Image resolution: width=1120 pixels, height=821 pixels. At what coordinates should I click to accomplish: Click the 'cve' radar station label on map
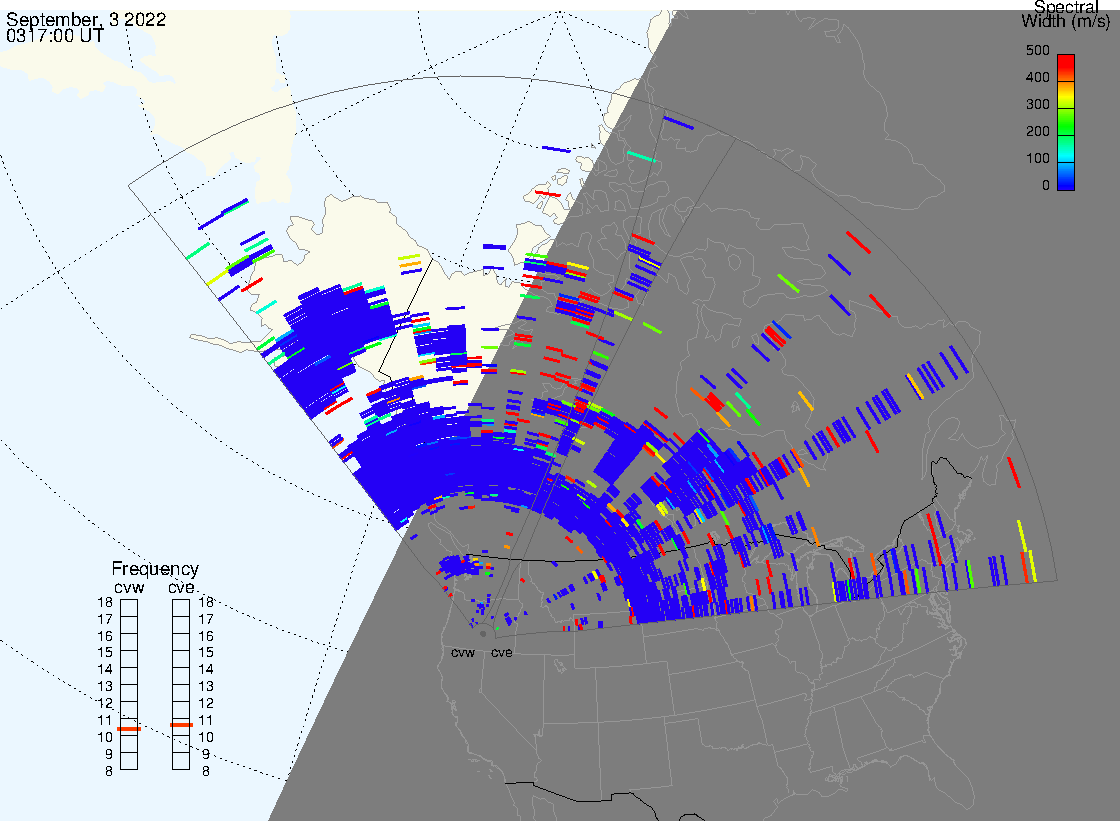[501, 653]
